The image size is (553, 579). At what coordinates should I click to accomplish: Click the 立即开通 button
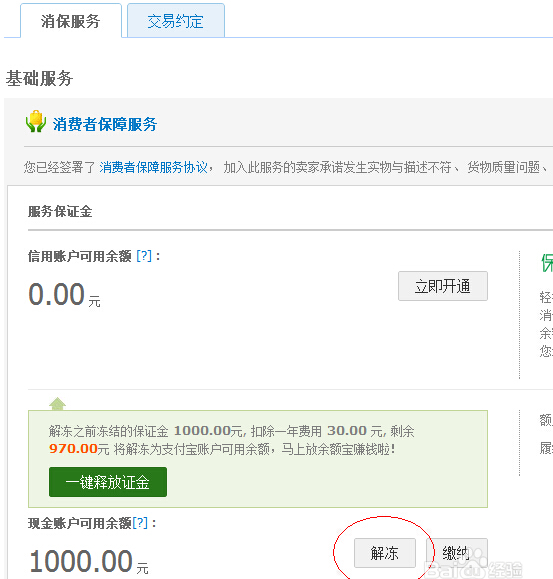click(x=443, y=286)
